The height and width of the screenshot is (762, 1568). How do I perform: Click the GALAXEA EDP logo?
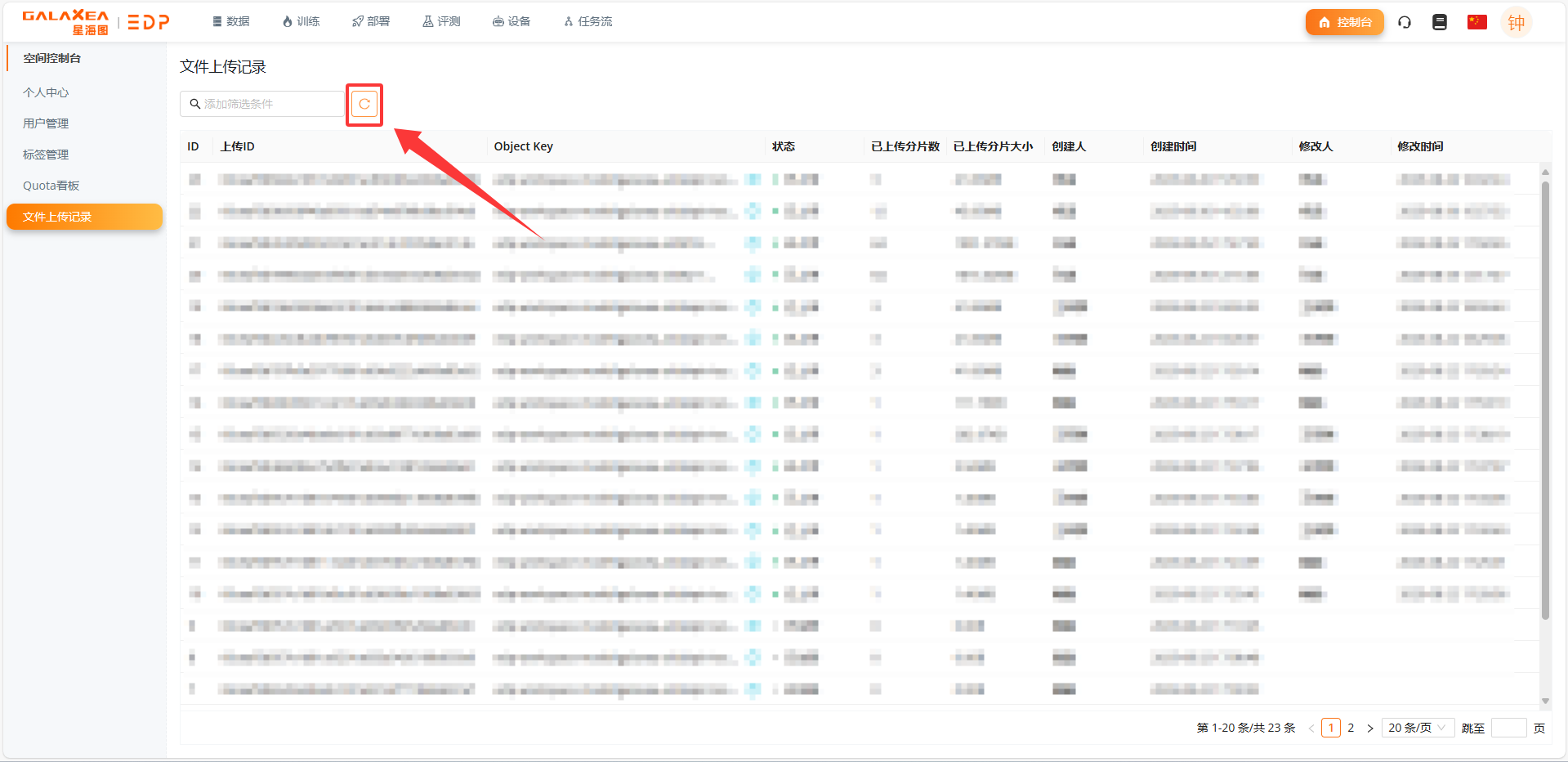[x=96, y=22]
